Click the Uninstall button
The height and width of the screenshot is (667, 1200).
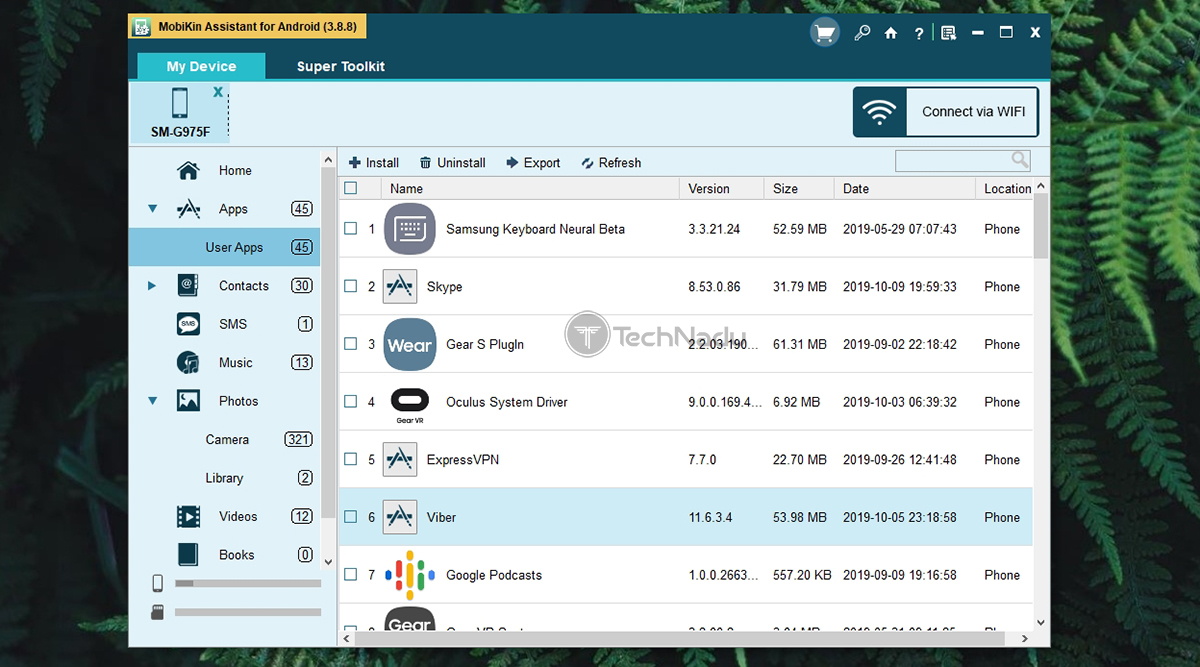coord(452,163)
